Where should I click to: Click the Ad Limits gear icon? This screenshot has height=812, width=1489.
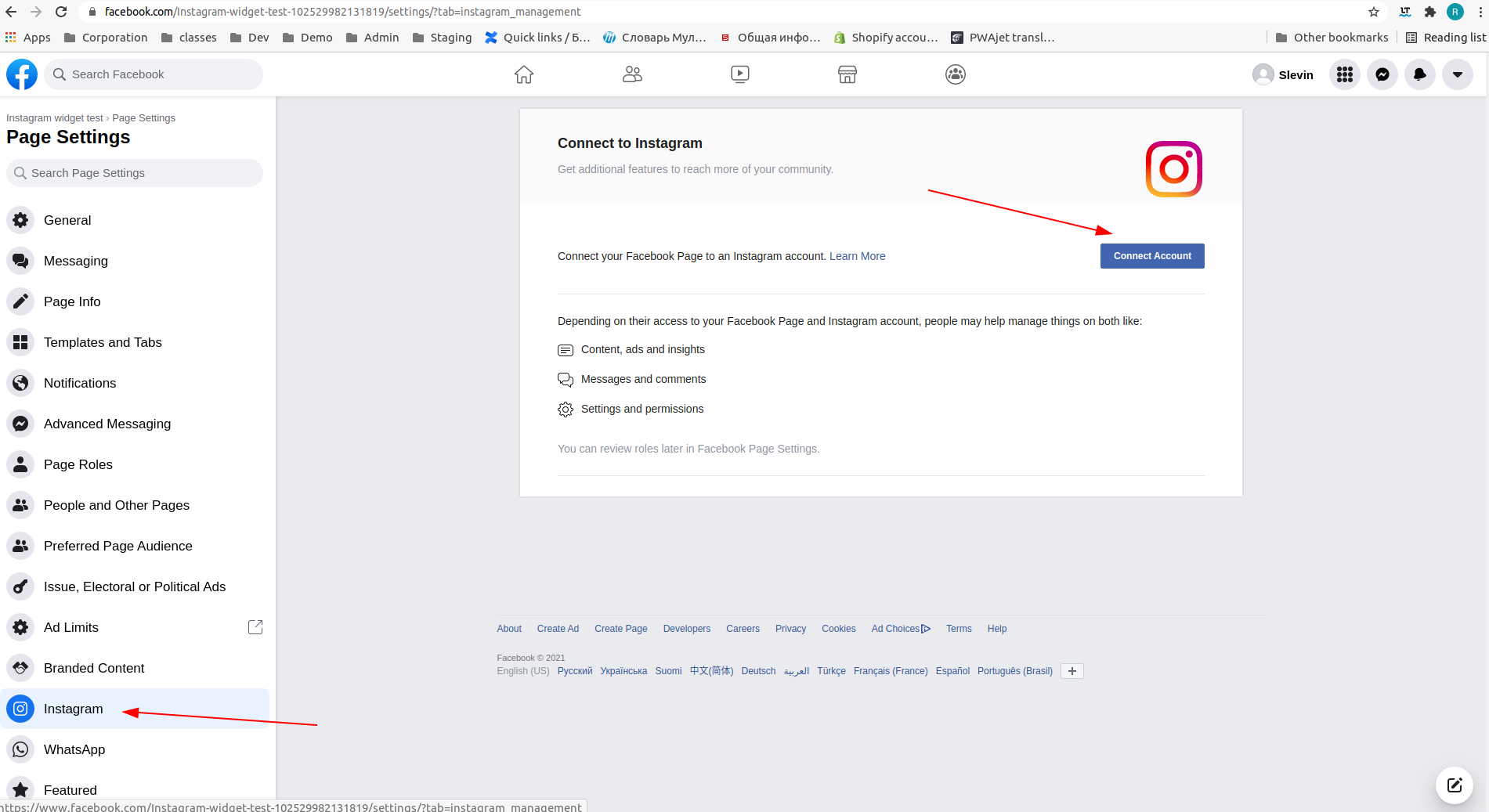pyautogui.click(x=20, y=627)
